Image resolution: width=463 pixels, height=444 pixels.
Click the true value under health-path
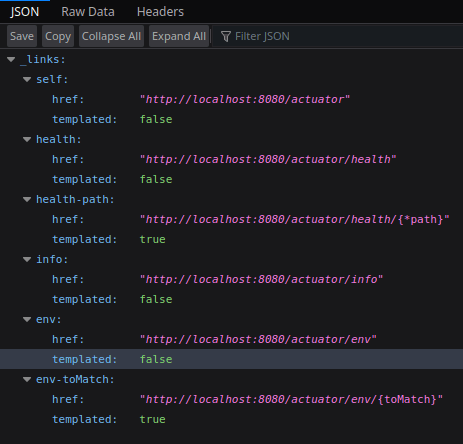(153, 239)
